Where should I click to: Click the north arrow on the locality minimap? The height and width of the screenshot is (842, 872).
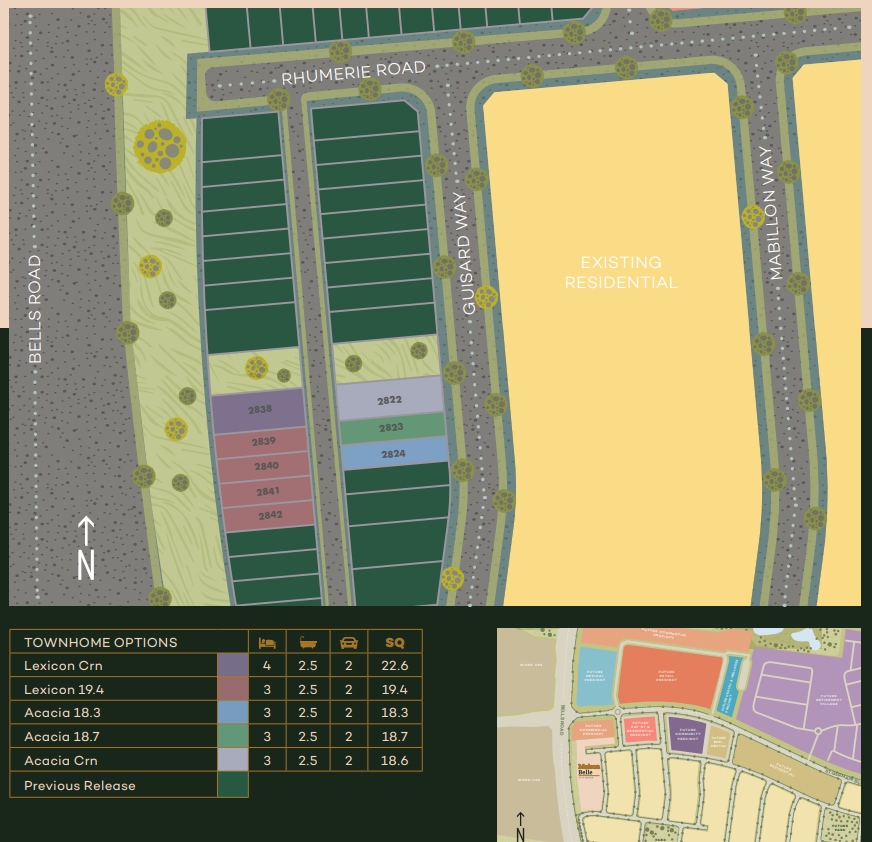coord(520,826)
